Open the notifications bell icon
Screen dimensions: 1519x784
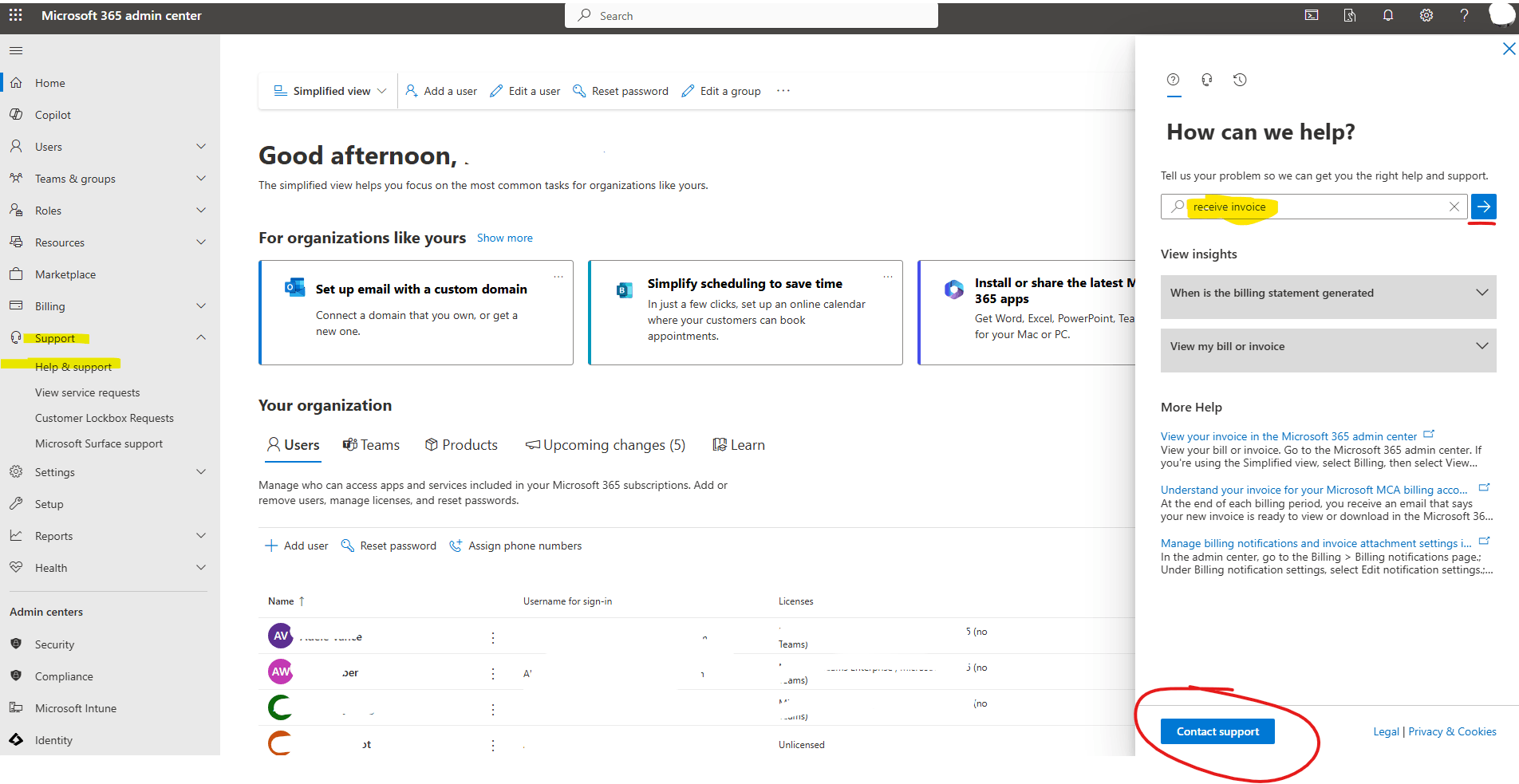tap(1387, 15)
